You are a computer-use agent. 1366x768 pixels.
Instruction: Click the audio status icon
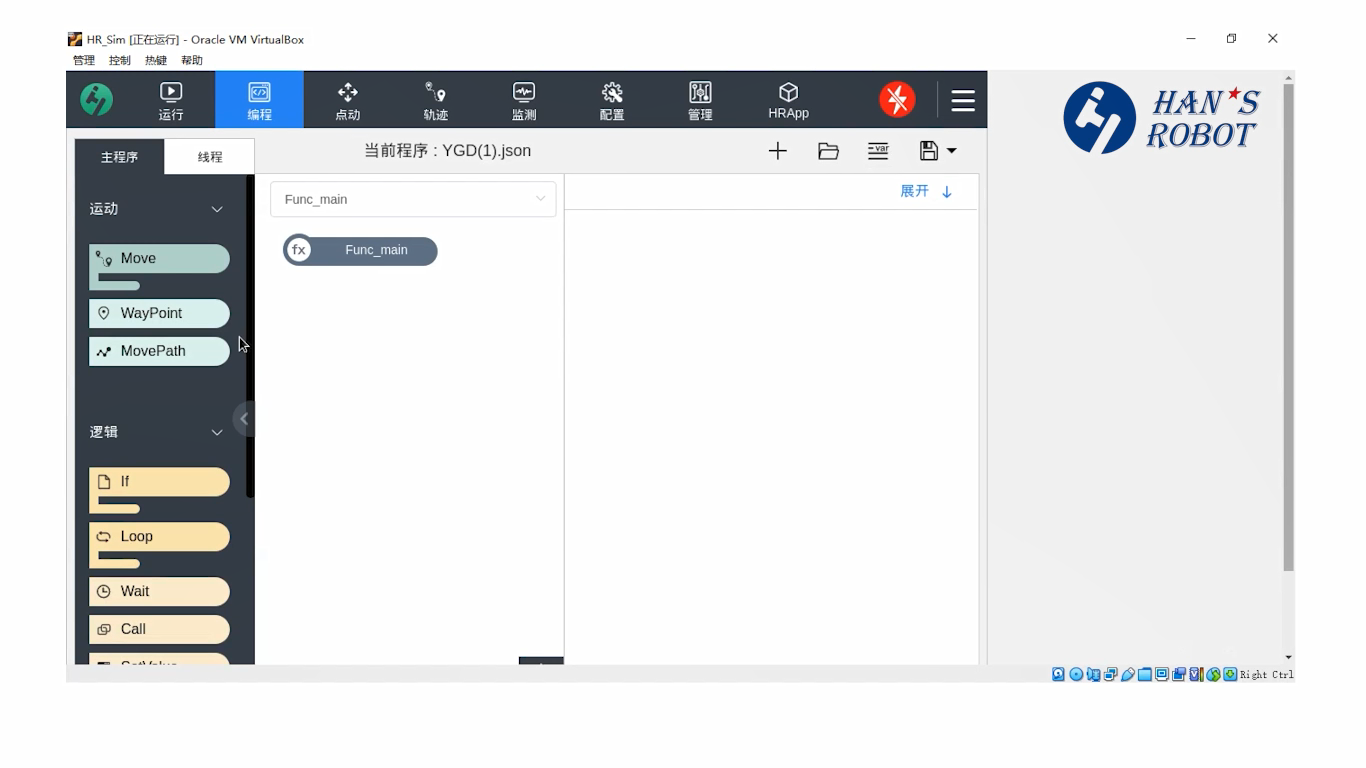pos(1093,674)
